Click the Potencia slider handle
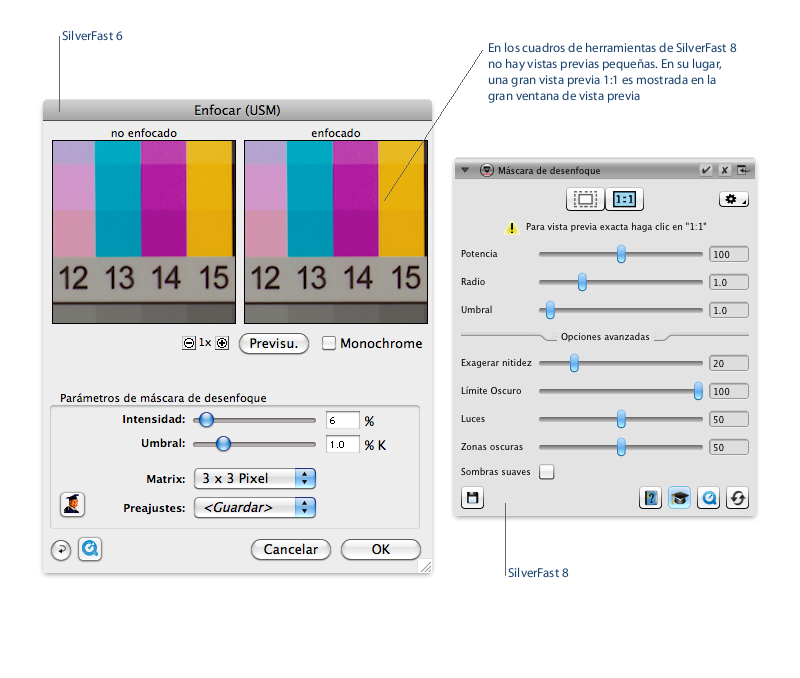The height and width of the screenshot is (678, 800). pyautogui.click(x=621, y=255)
